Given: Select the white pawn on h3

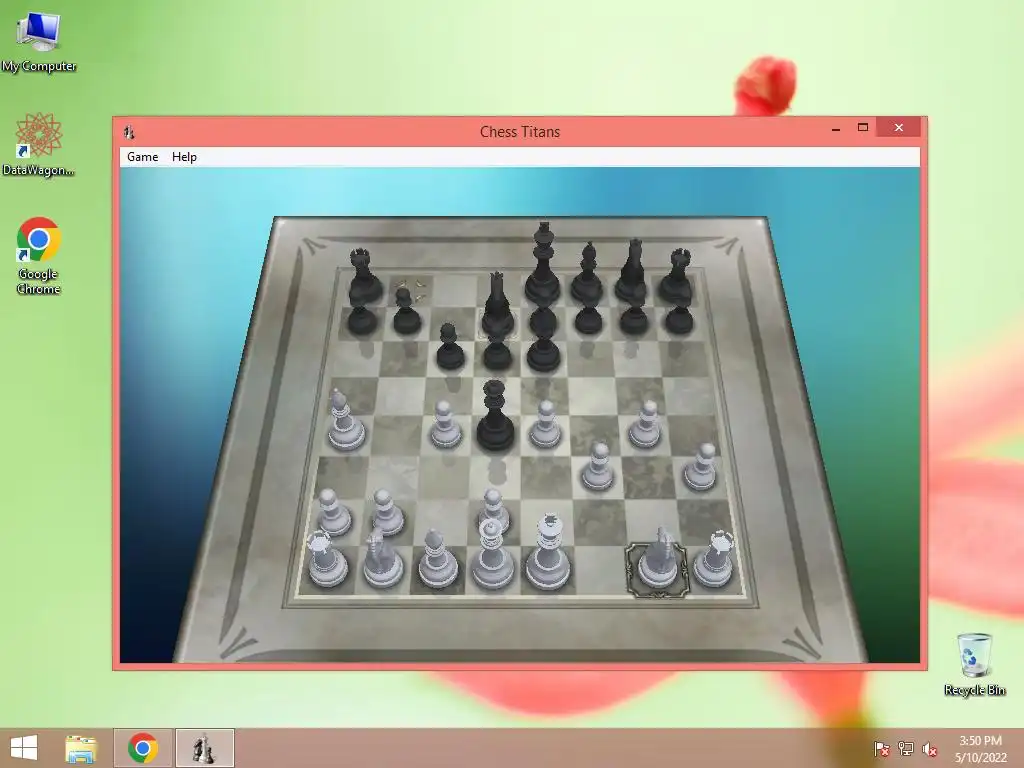Looking at the screenshot, I should tap(701, 467).
